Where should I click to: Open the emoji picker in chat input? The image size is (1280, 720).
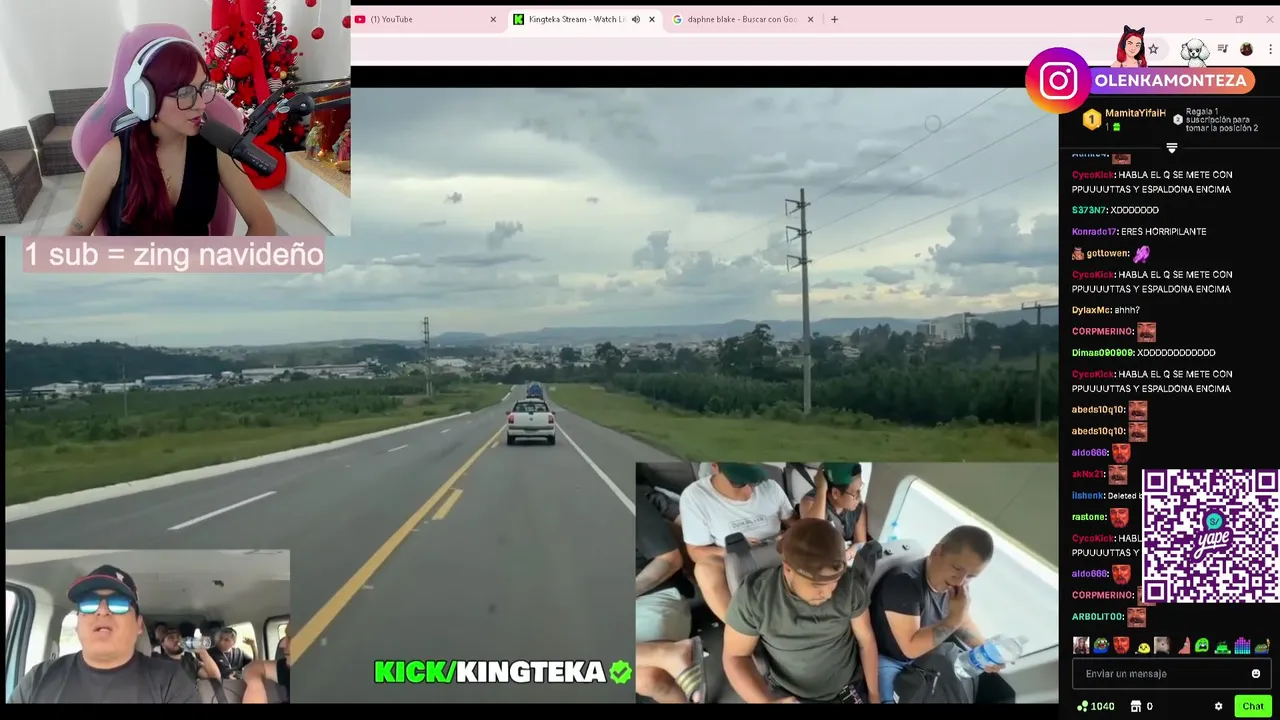(1256, 674)
